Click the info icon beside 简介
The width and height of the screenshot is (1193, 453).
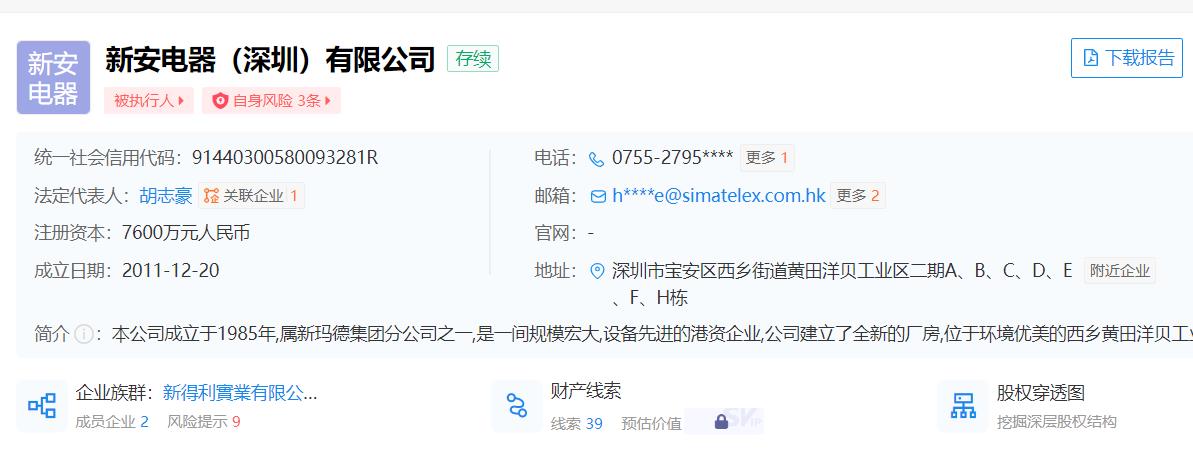84,333
